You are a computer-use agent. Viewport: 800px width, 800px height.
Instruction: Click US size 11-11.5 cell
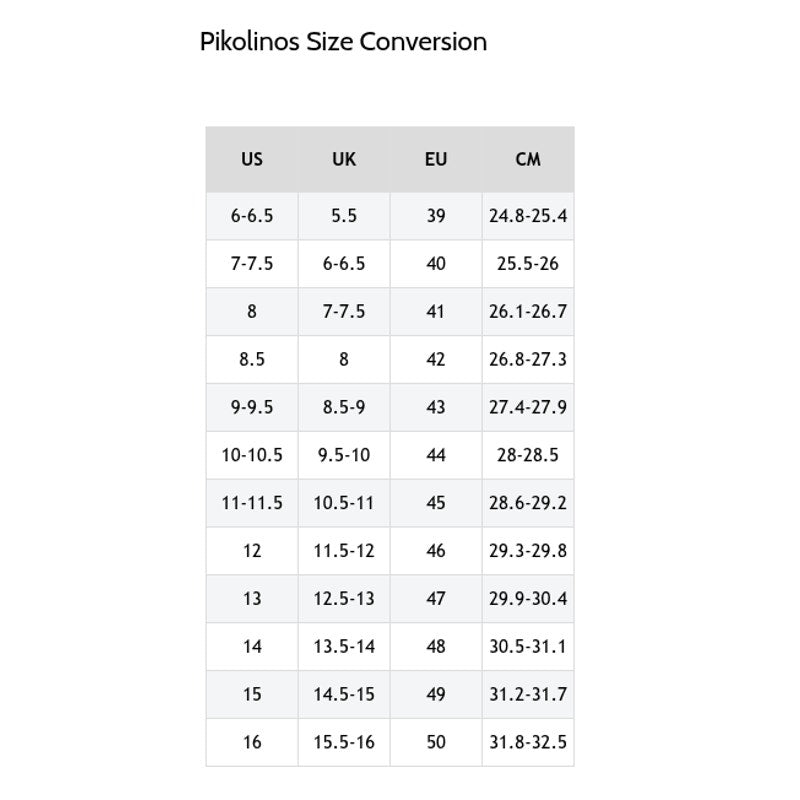252,503
